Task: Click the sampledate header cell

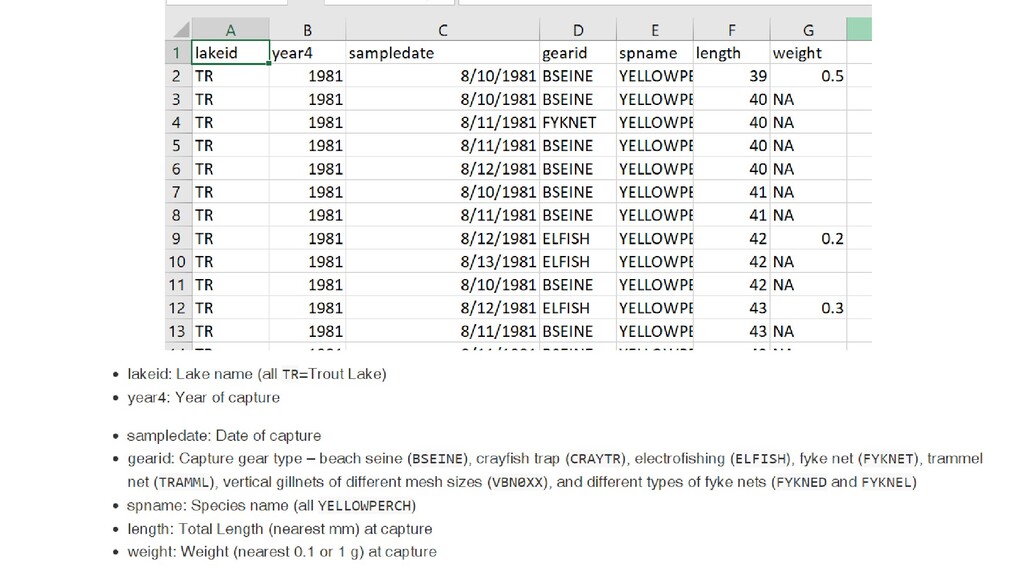Action: (443, 53)
